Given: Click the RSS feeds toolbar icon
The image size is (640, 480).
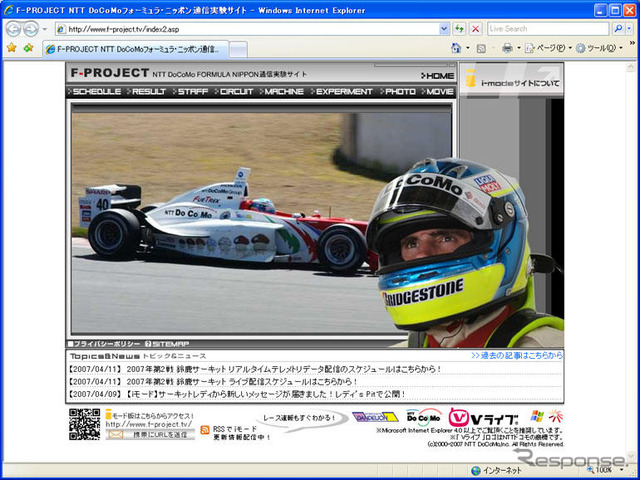Looking at the screenshot, I should pos(481,49).
